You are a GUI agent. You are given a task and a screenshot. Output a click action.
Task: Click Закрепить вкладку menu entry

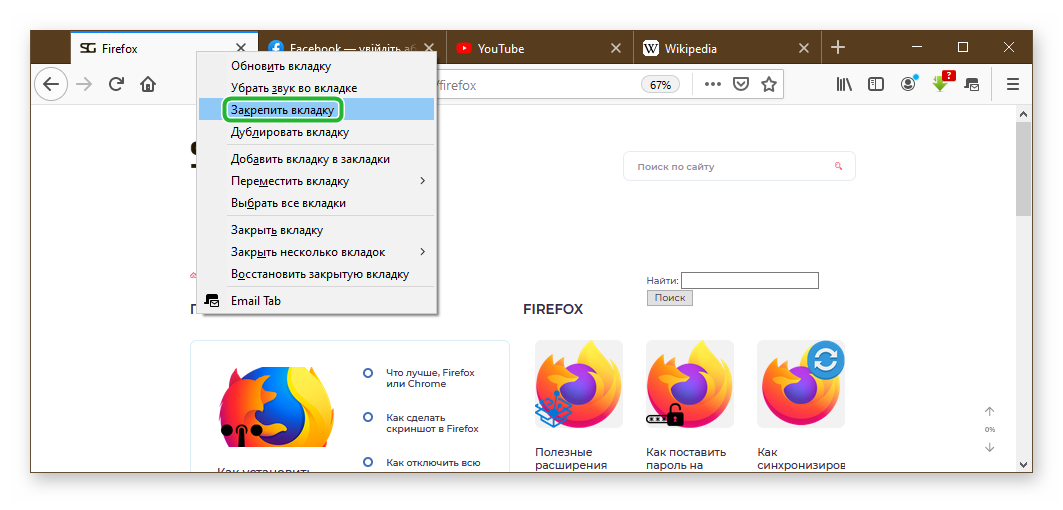pos(317,109)
